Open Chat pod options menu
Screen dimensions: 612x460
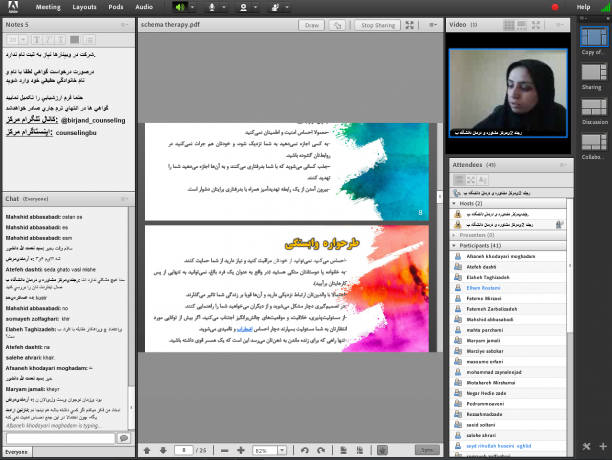coord(124,199)
